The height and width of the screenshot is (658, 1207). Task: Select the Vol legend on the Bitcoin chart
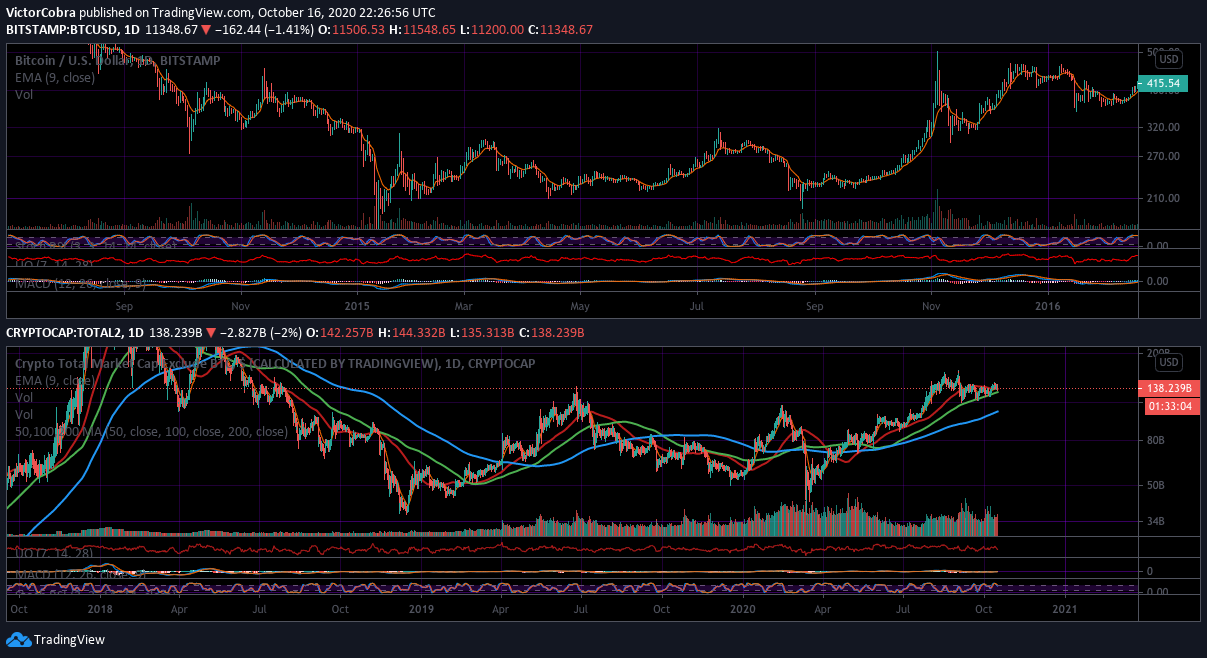tap(23, 94)
